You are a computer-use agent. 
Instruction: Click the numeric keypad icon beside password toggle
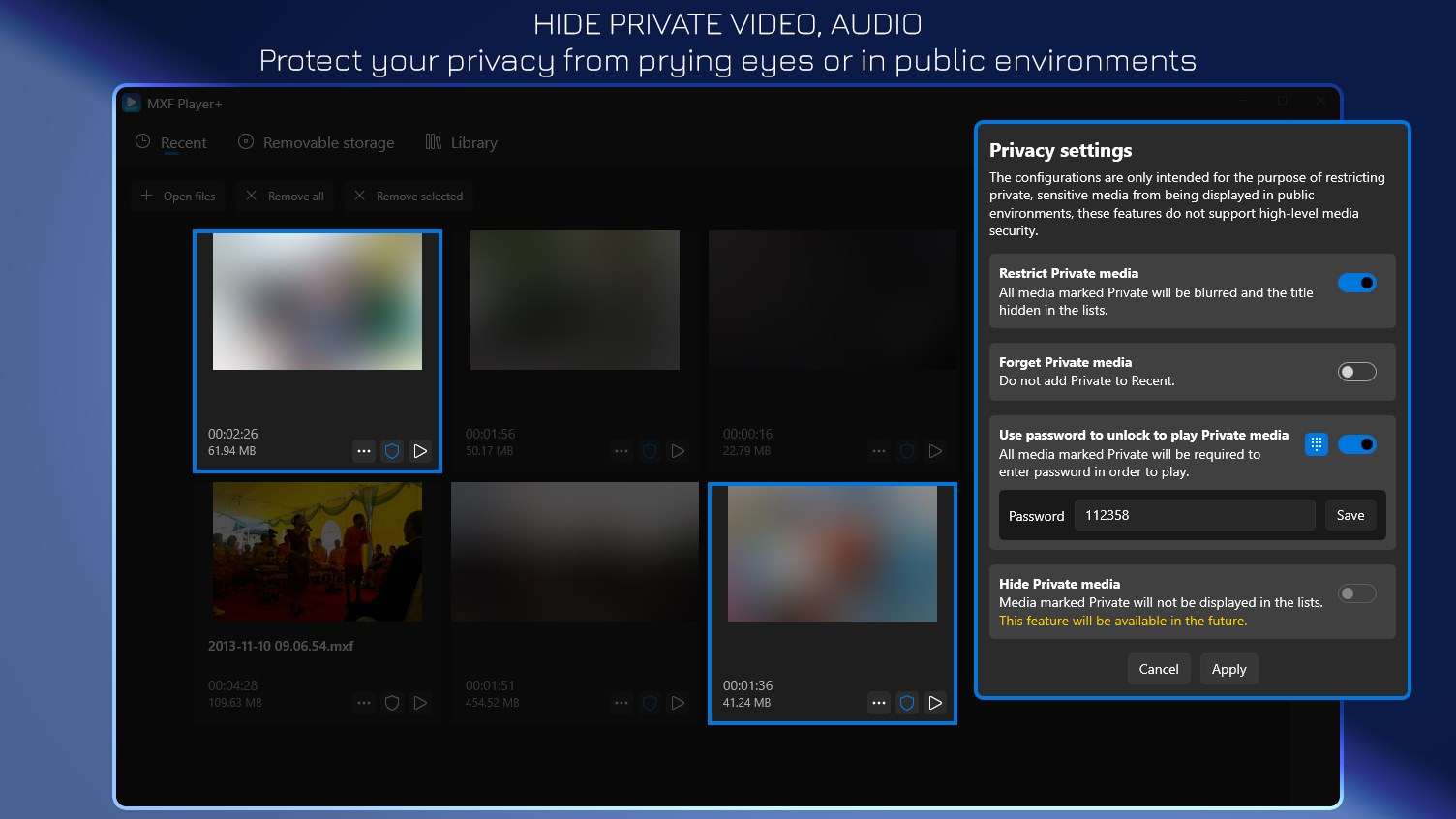pyautogui.click(x=1316, y=444)
